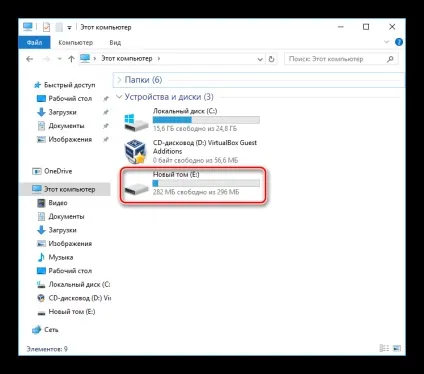
Task: Click the Элементов: 9 status text
Action: coord(47,349)
